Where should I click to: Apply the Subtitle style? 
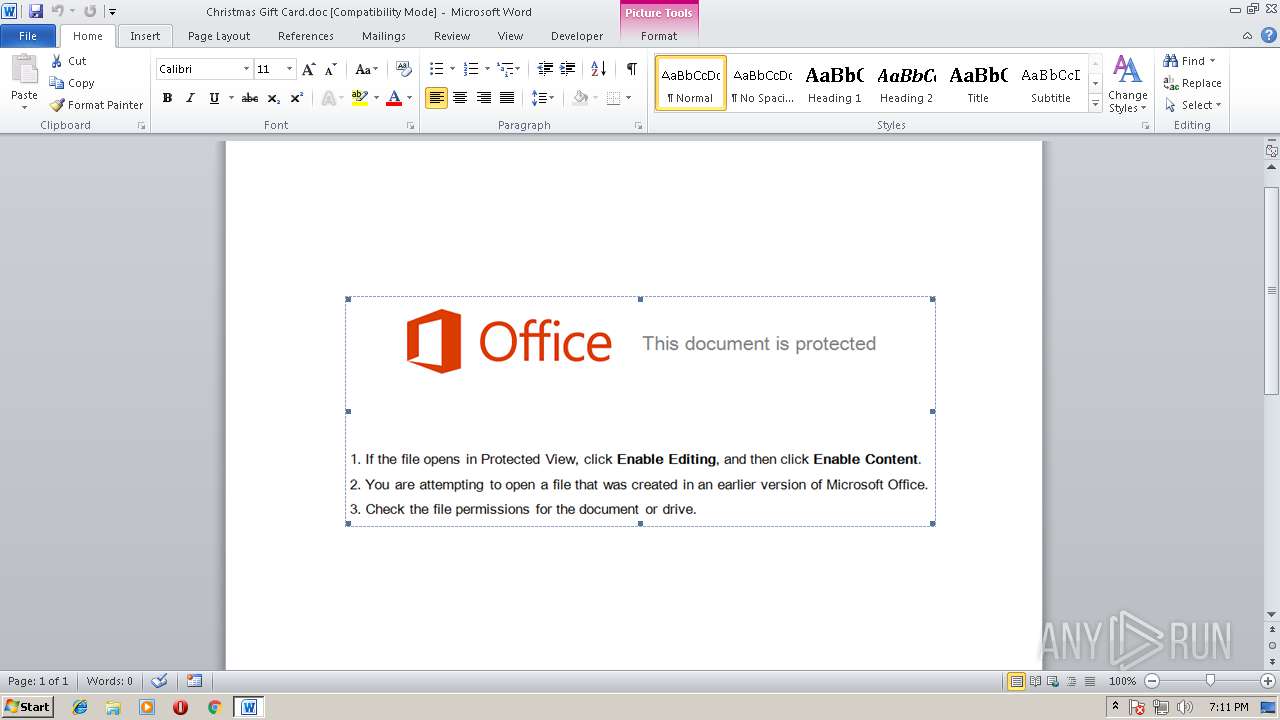pyautogui.click(x=1051, y=83)
